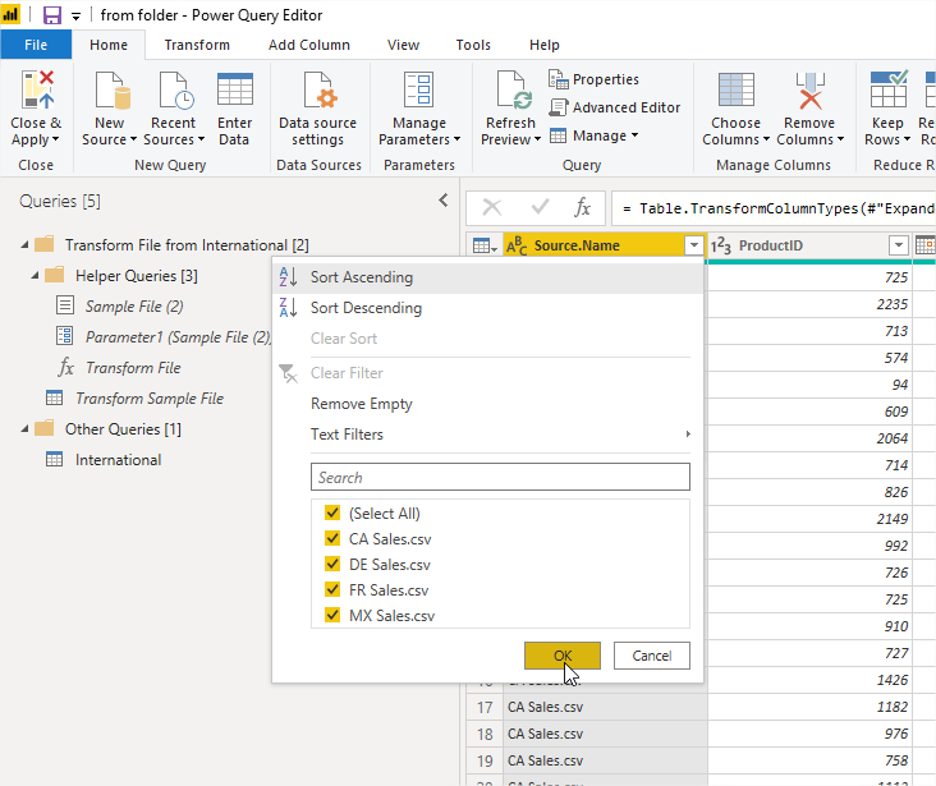Click the filter Search box
This screenshot has width=936, height=786.
point(500,477)
